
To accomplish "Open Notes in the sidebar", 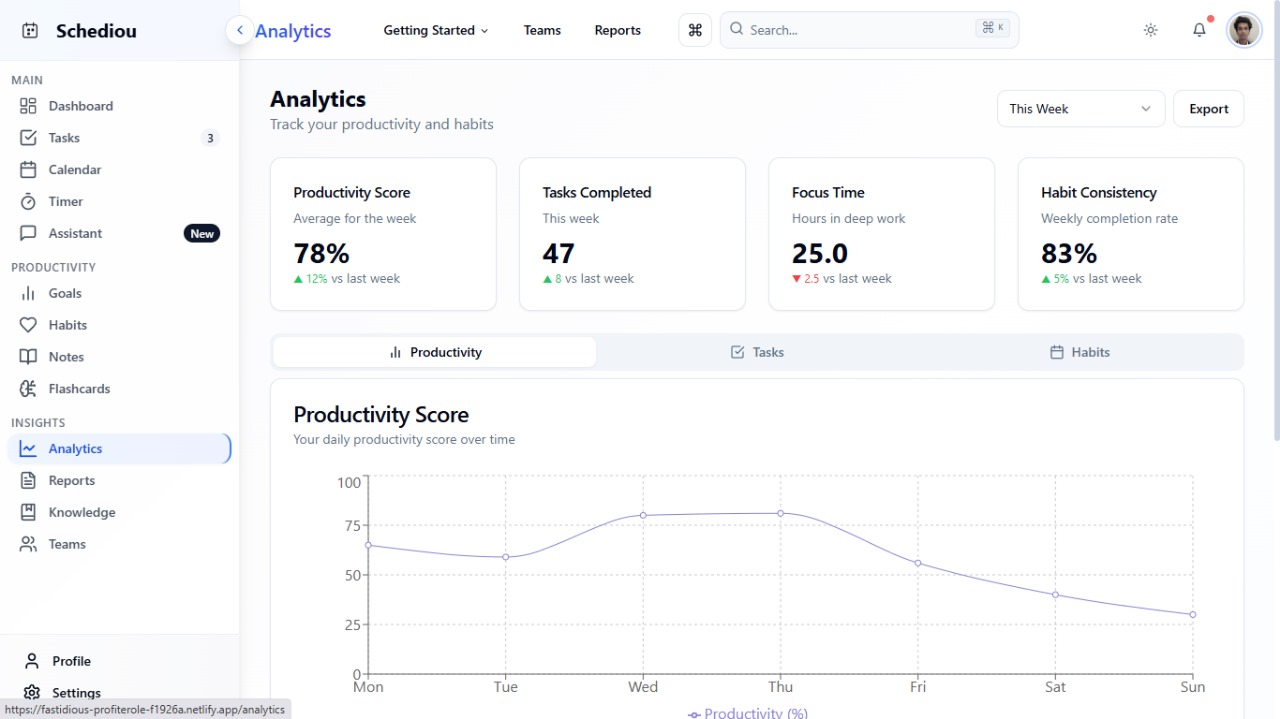I will click(x=120, y=357).
